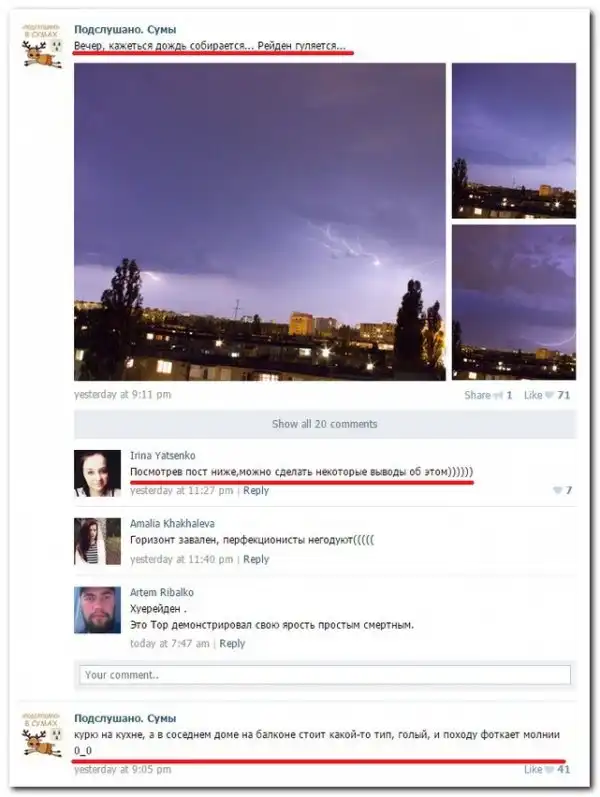This screenshot has width=600, height=797.
Task: Focus the Your comment input field
Action: coord(325,675)
